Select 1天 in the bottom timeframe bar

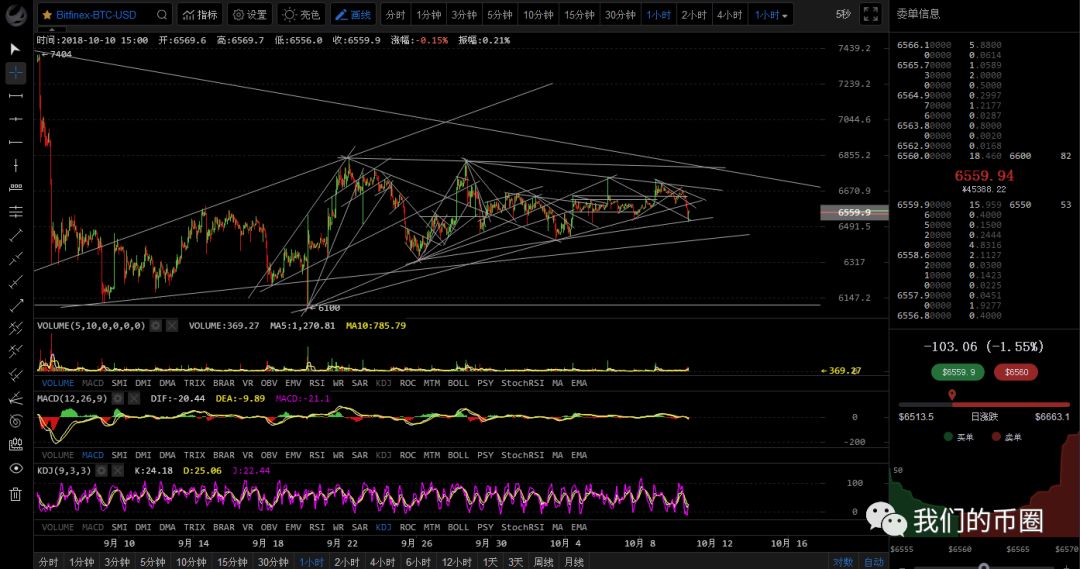[490, 562]
